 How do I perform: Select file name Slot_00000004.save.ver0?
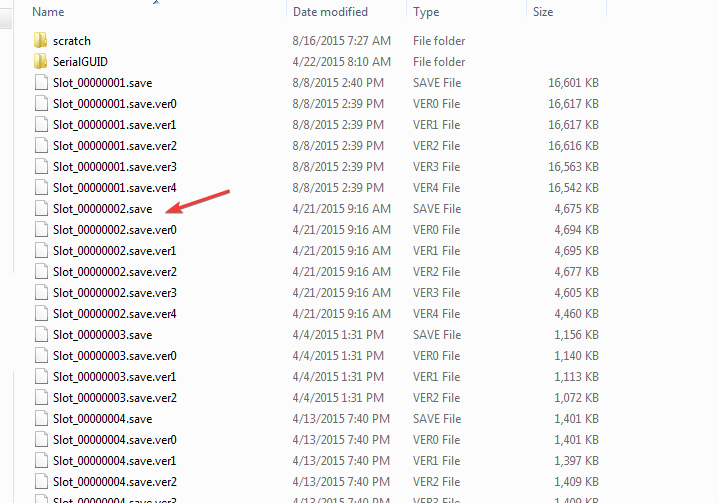coord(115,440)
